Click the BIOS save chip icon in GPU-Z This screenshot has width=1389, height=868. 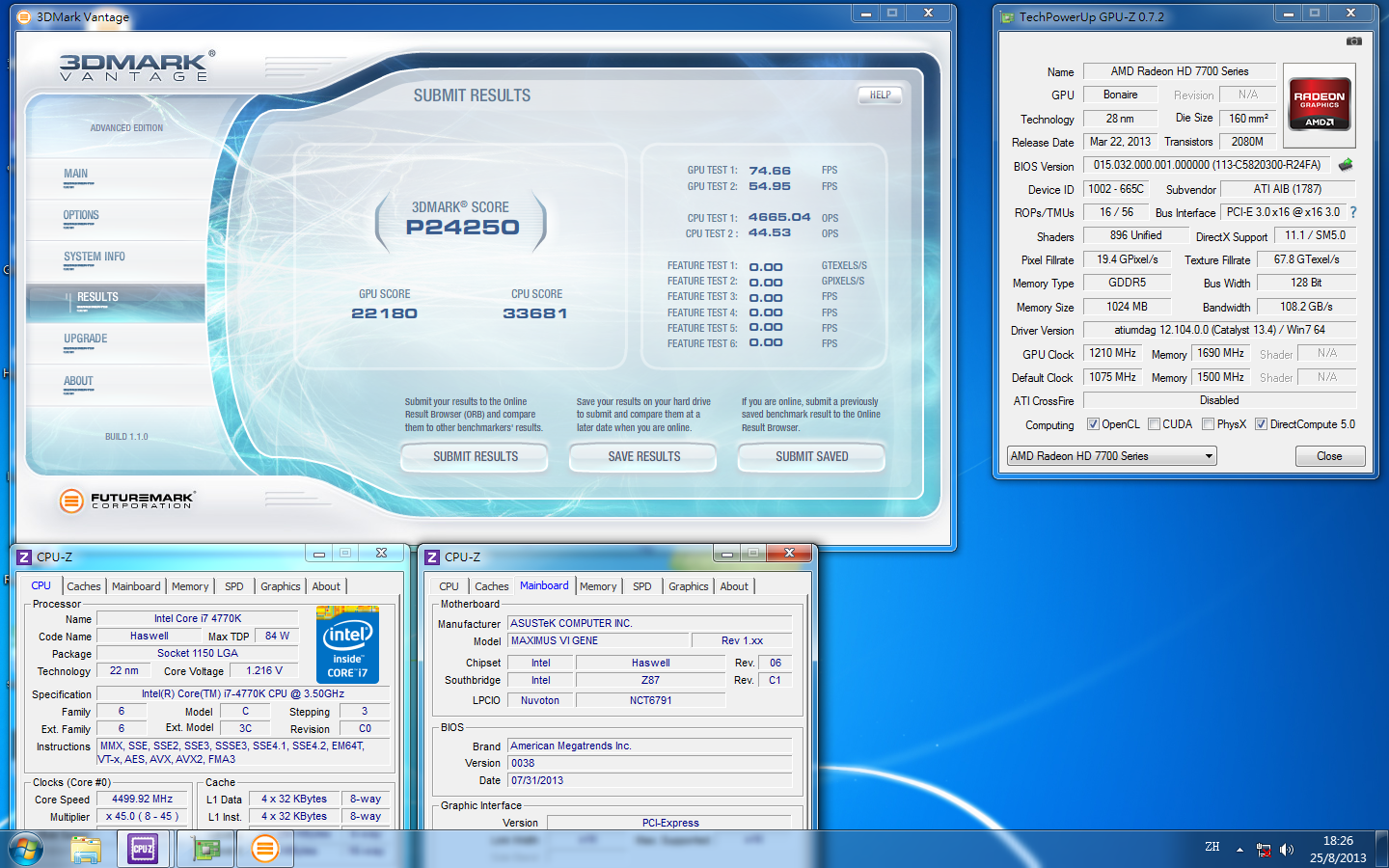pos(1346,165)
